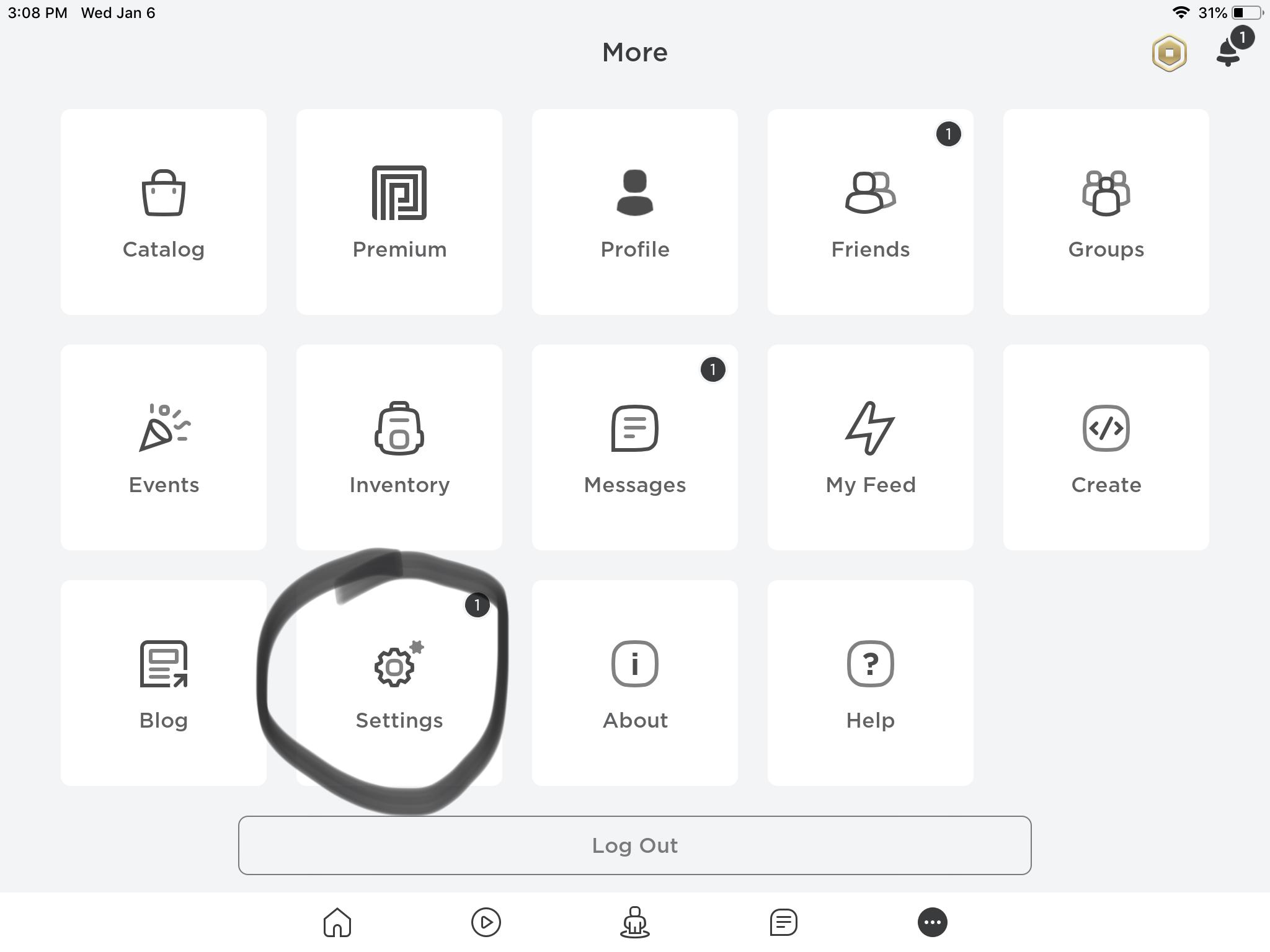The image size is (1270, 952).
Task: Tap the Log Out button
Action: (x=635, y=845)
